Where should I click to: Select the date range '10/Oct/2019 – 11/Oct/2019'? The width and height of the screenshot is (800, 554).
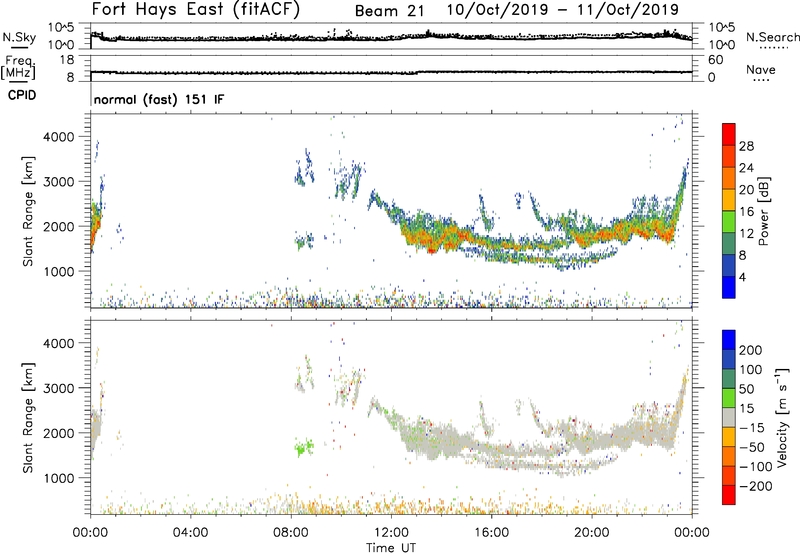(563, 9)
